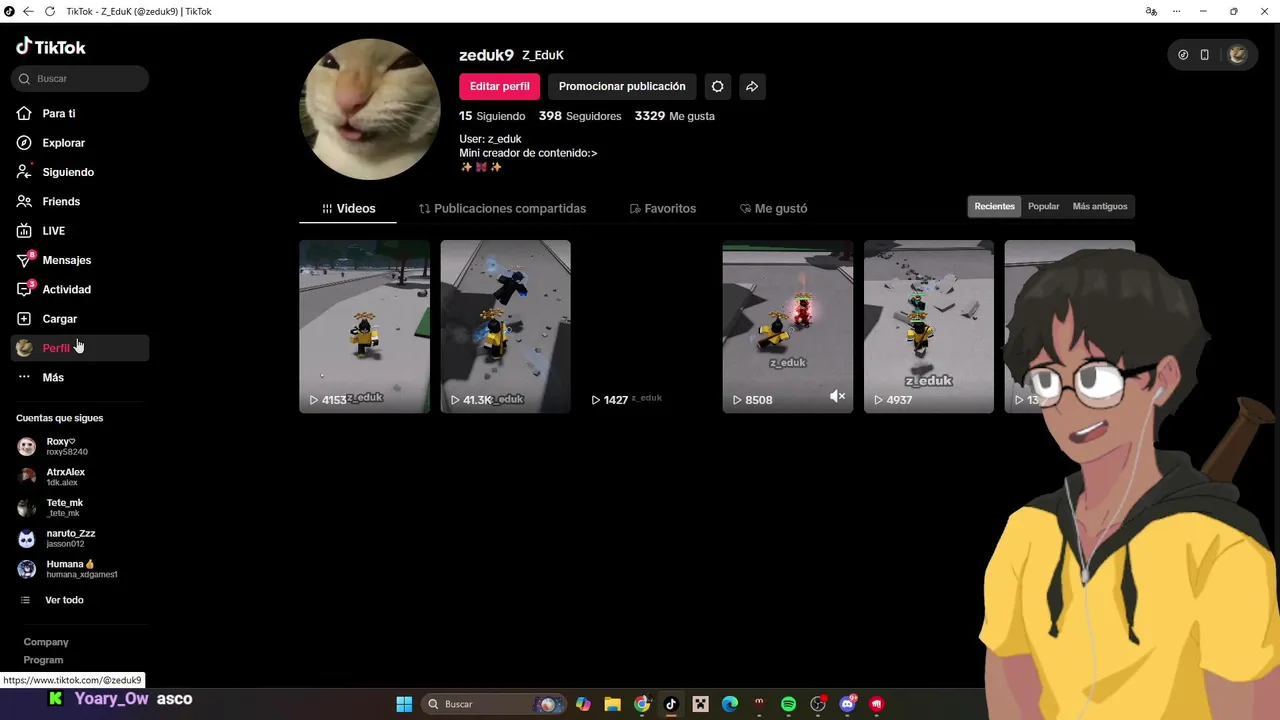
Task: Switch to the Videos tab
Action: [x=348, y=208]
